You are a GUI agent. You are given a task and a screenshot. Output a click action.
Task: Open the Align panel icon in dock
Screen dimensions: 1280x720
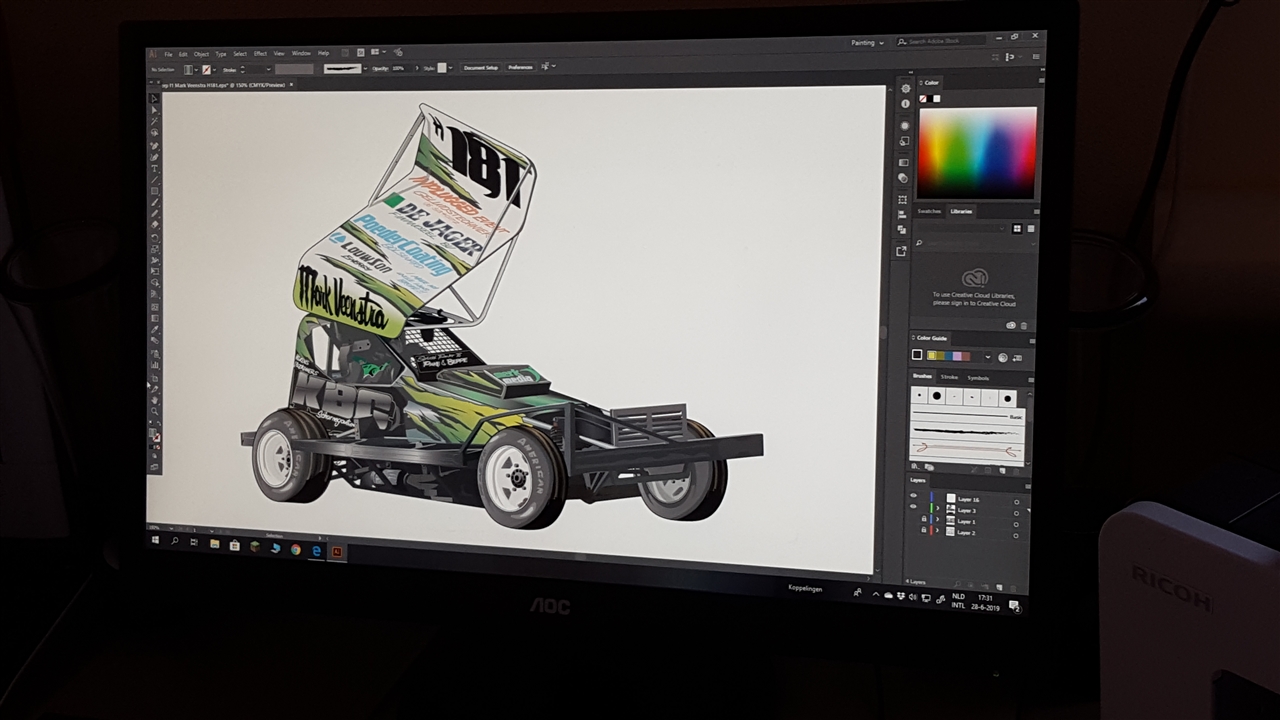[902, 215]
